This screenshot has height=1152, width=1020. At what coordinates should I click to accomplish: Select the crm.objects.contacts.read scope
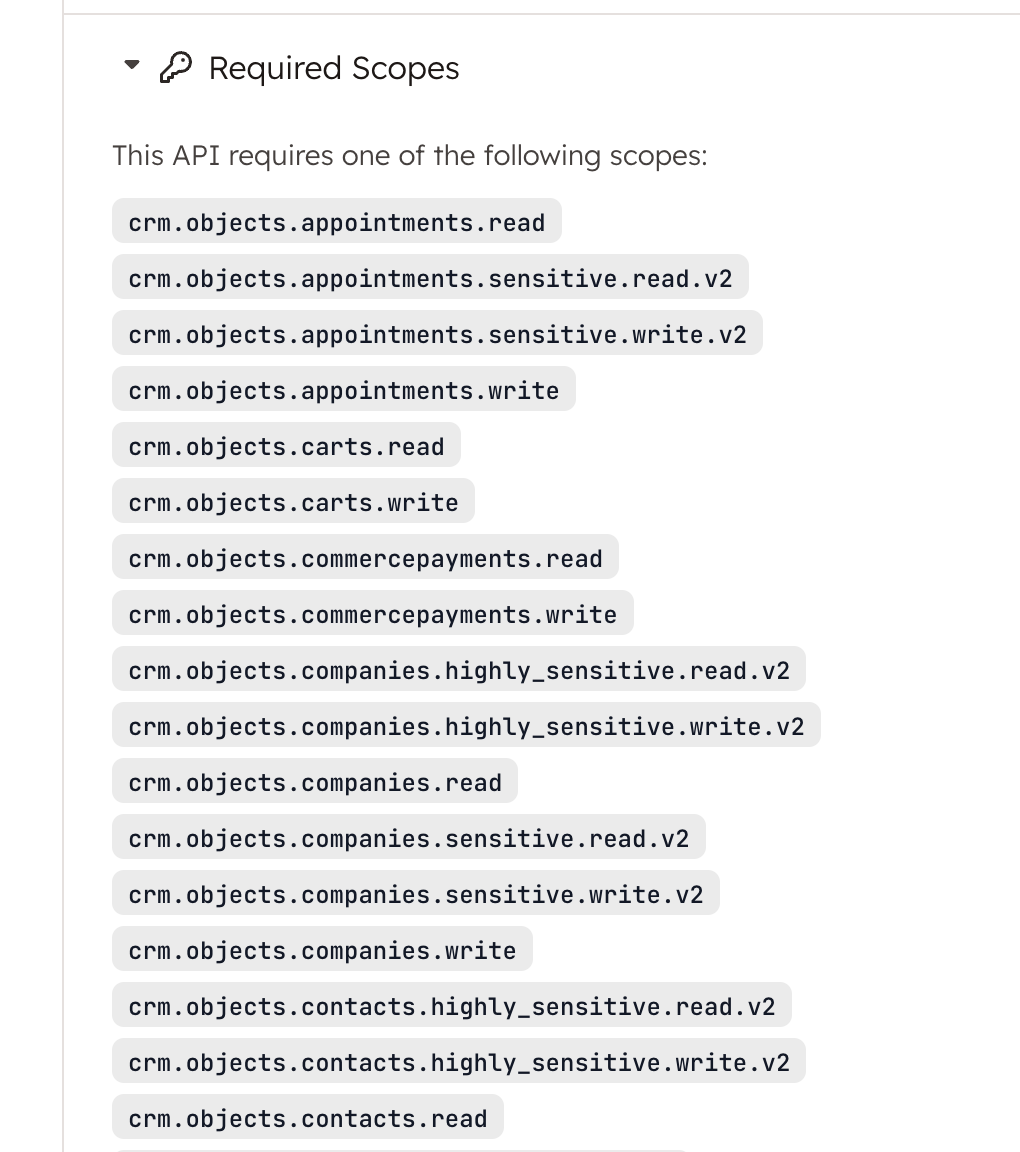(x=307, y=1118)
